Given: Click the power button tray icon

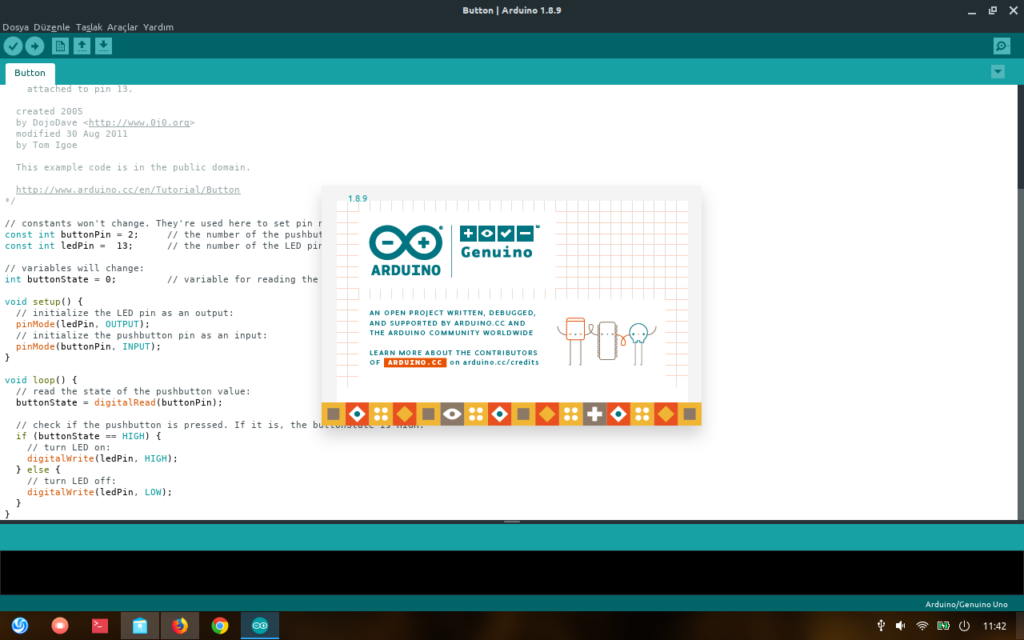Looking at the screenshot, I should [x=965, y=626].
